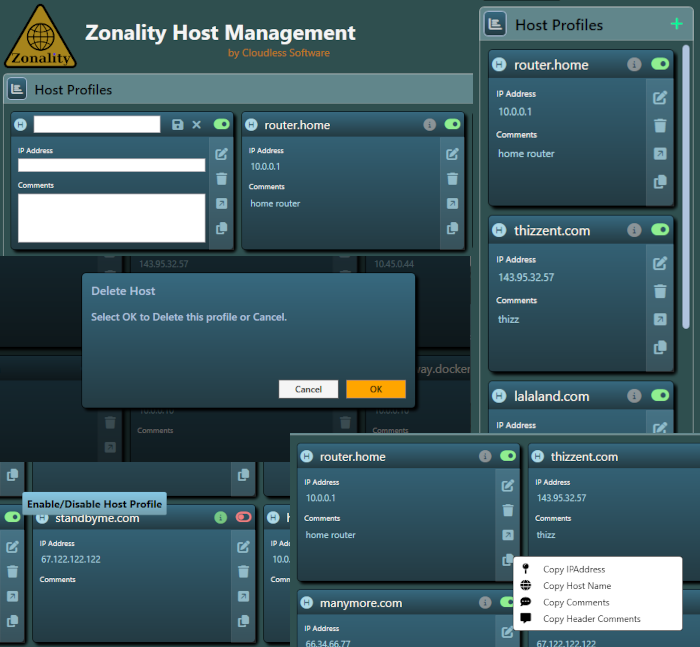Toggle the lalaland.com profile switch
This screenshot has width=700, height=647.
660,395
